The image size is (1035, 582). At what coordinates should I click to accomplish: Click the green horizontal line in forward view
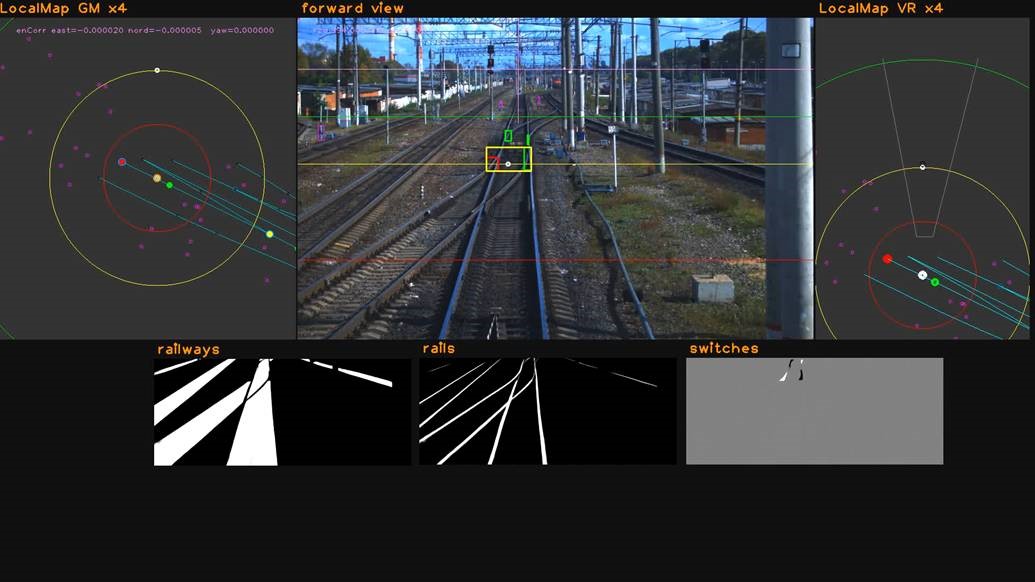pyautogui.click(x=555, y=117)
